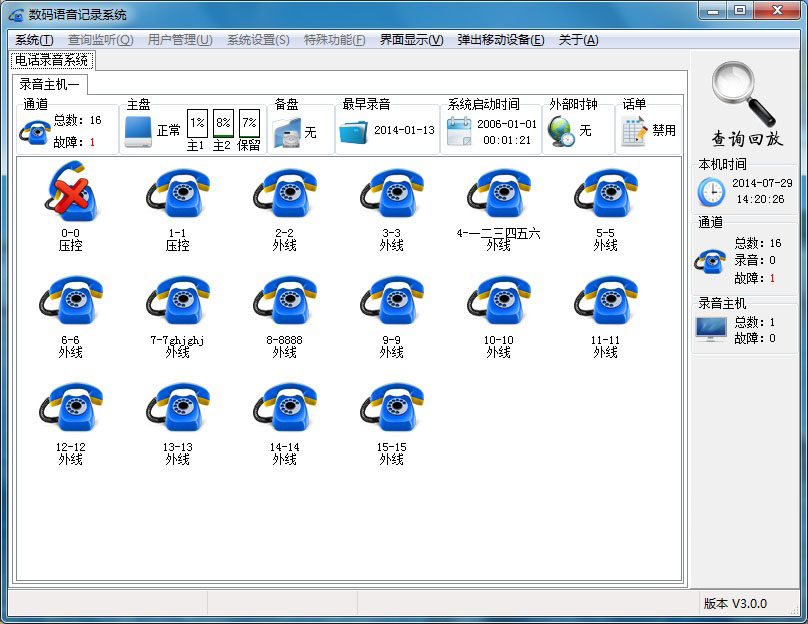Open the 弹出移动设备(E) menu

pyautogui.click(x=501, y=40)
